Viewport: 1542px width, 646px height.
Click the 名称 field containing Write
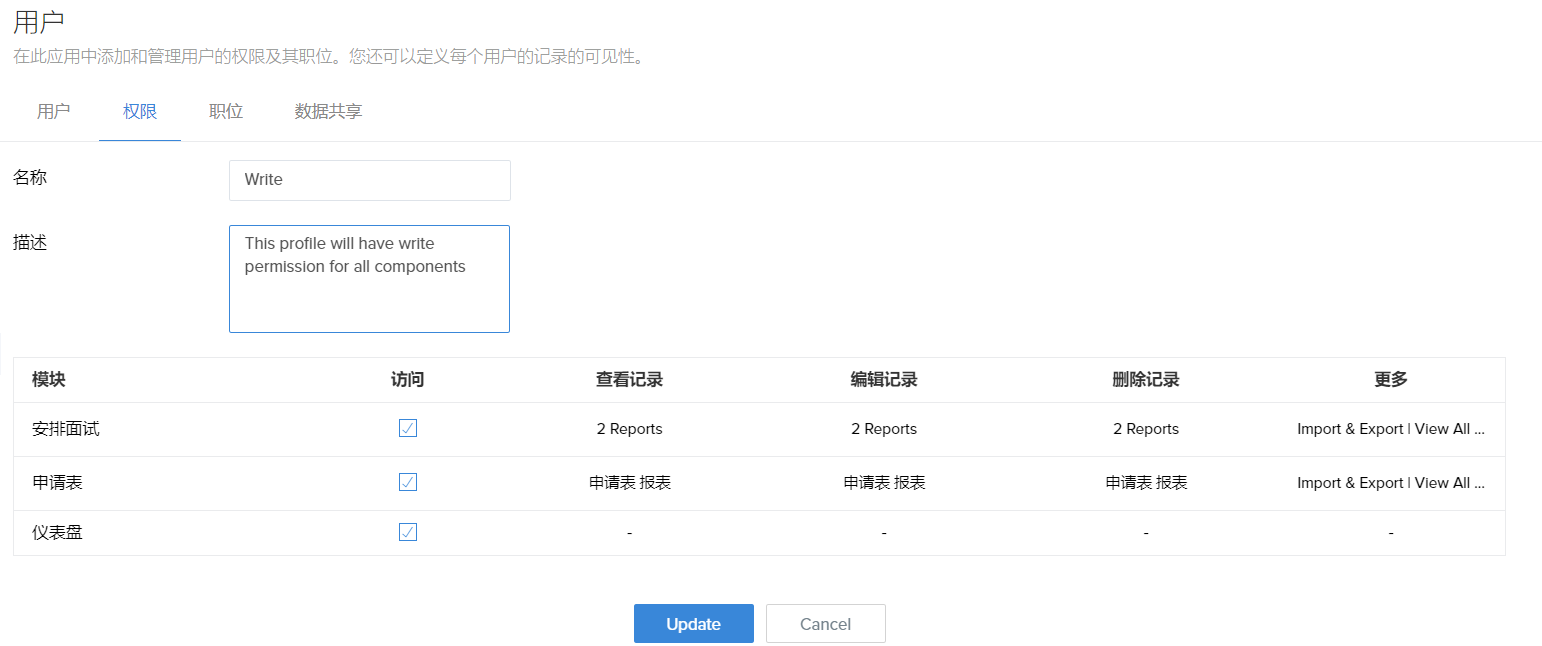[369, 180]
